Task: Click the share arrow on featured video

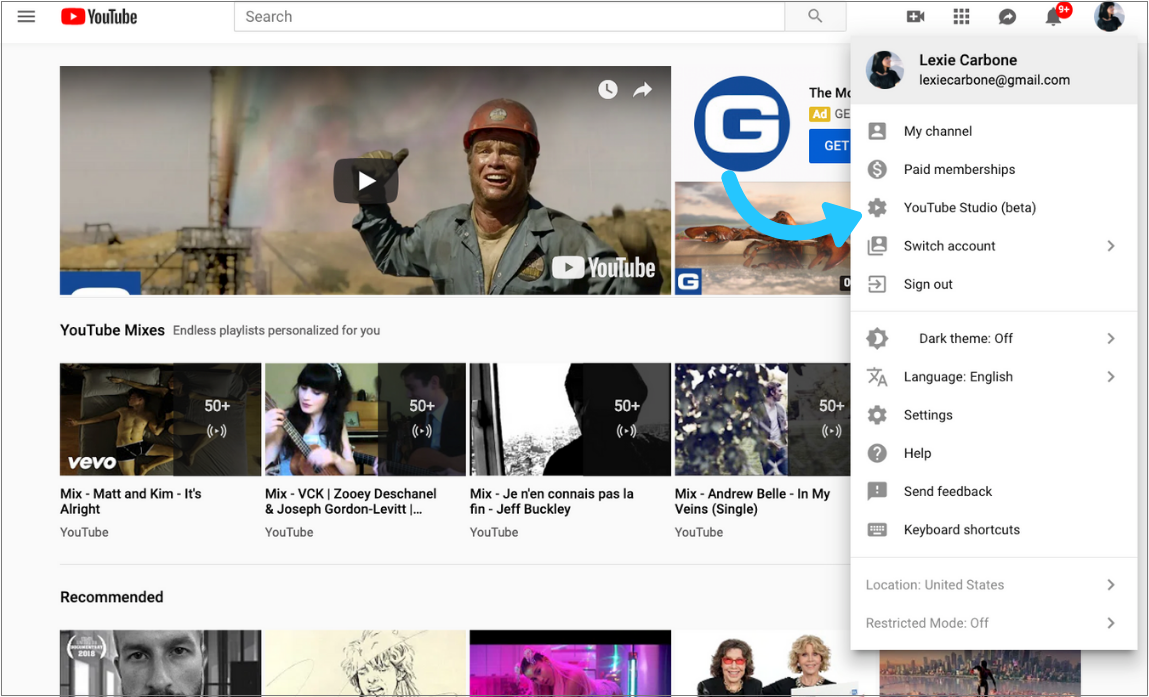Action: 643,89
